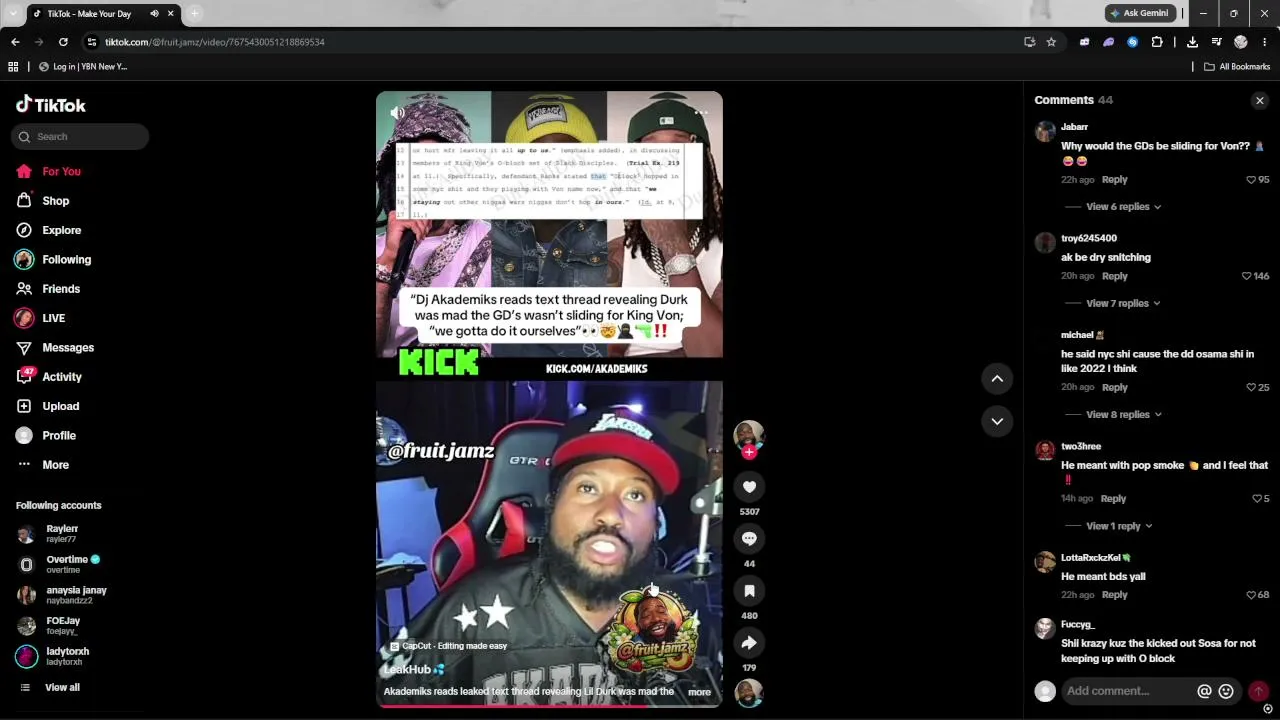Reload the page in the browser toolbar

(x=63, y=42)
